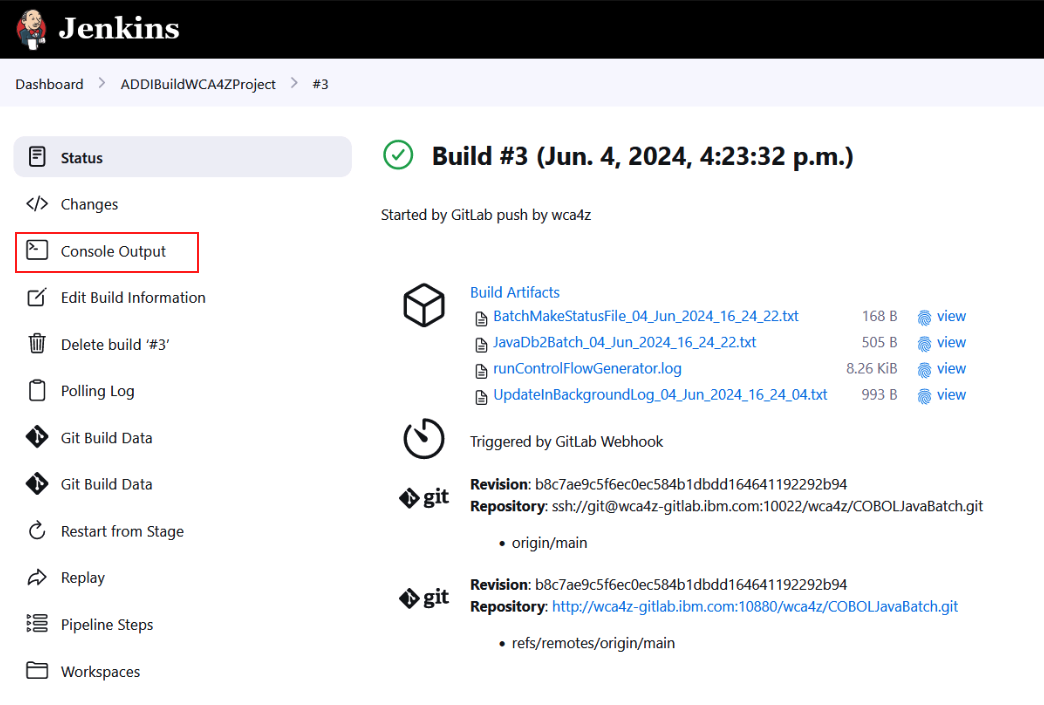The width and height of the screenshot is (1044, 705).
Task: Select Restart from Stage
Action: pyautogui.click(x=123, y=531)
